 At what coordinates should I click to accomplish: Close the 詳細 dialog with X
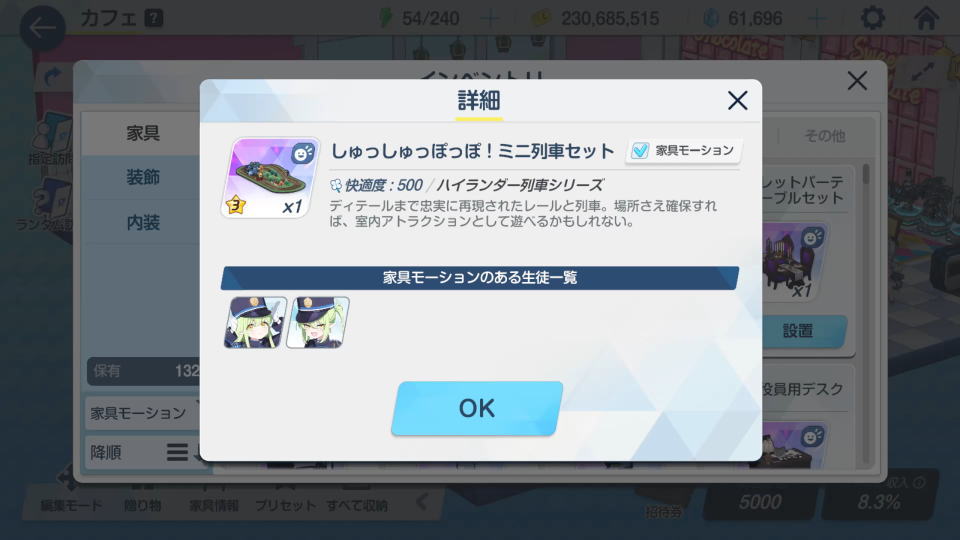[738, 100]
